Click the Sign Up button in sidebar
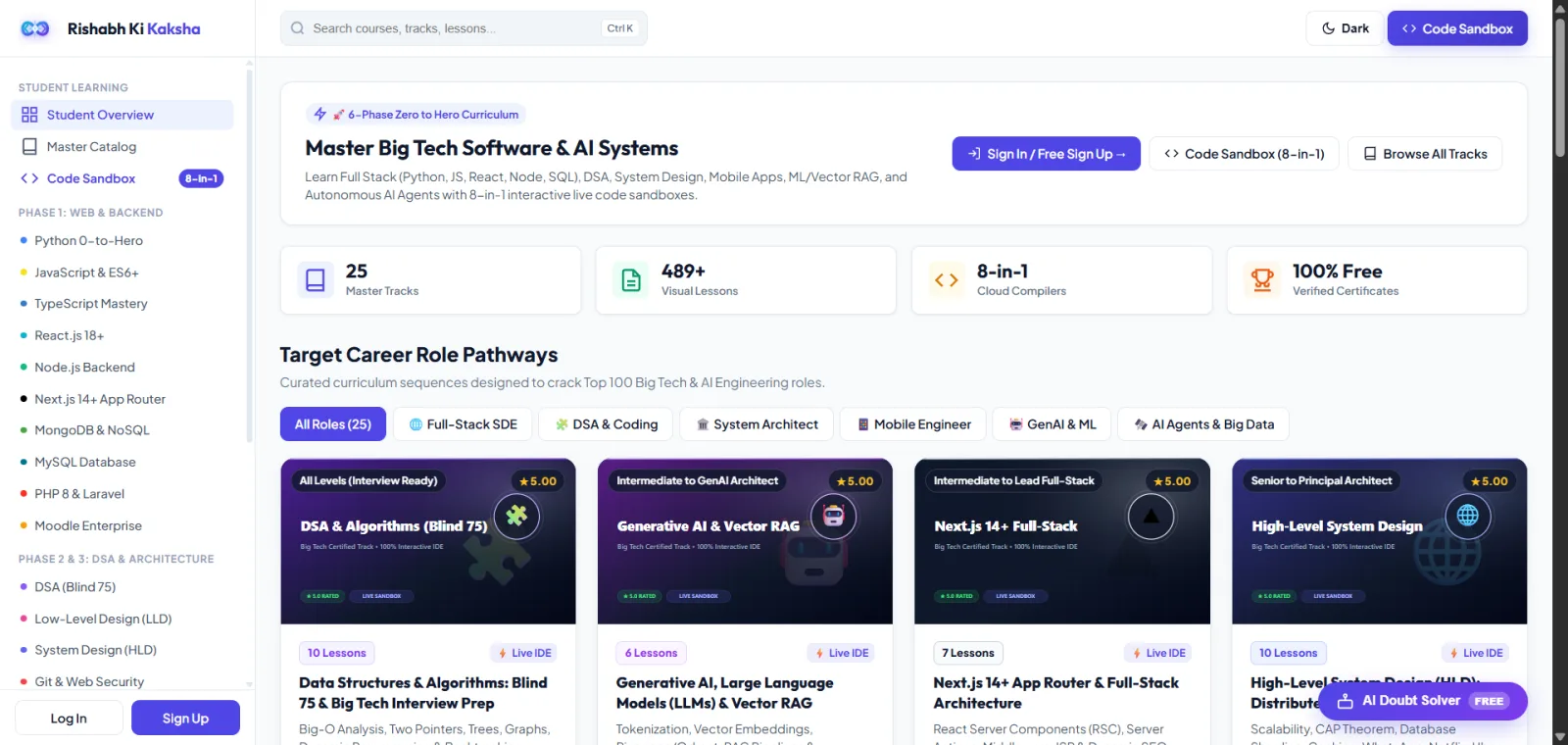 point(185,719)
